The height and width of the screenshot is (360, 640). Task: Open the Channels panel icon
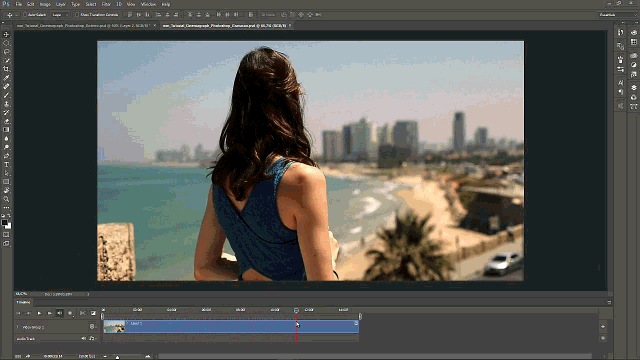click(633, 97)
